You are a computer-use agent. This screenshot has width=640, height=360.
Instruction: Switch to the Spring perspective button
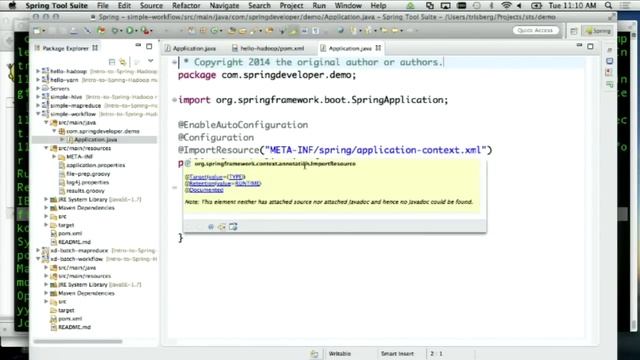pyautogui.click(x=598, y=31)
